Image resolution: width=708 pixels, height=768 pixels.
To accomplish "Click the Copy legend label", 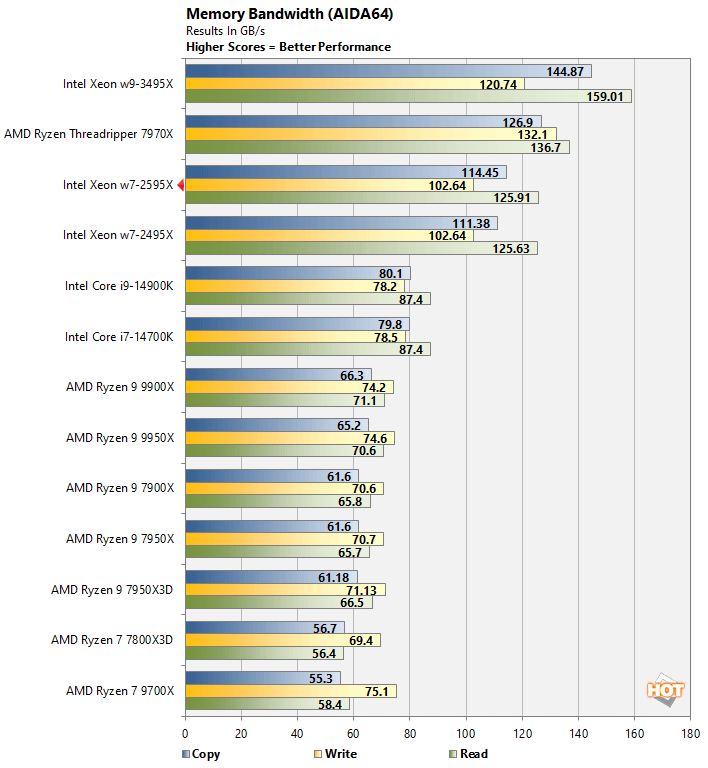I will pyautogui.click(x=206, y=754).
